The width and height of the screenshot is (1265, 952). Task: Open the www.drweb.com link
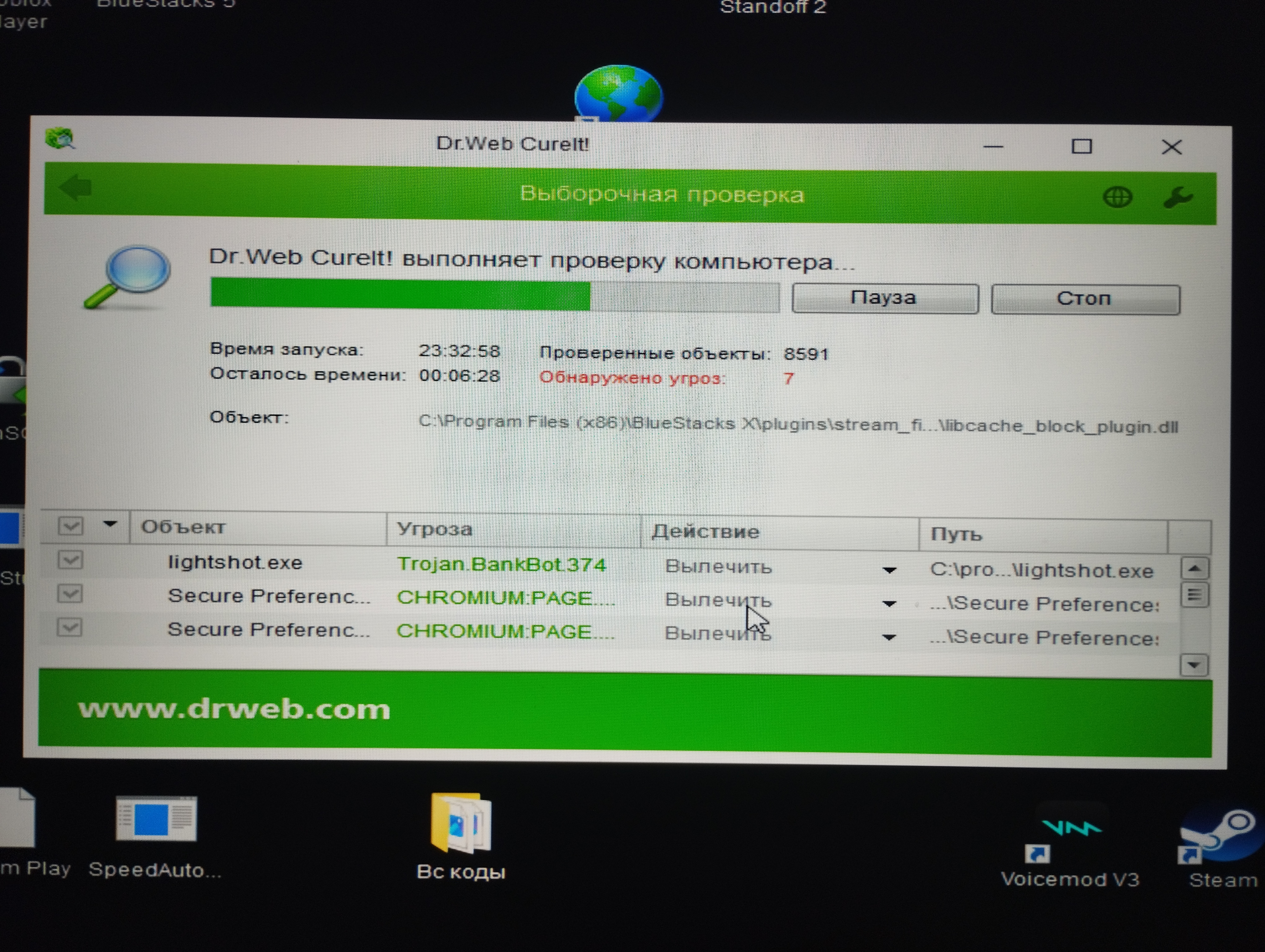(x=234, y=709)
